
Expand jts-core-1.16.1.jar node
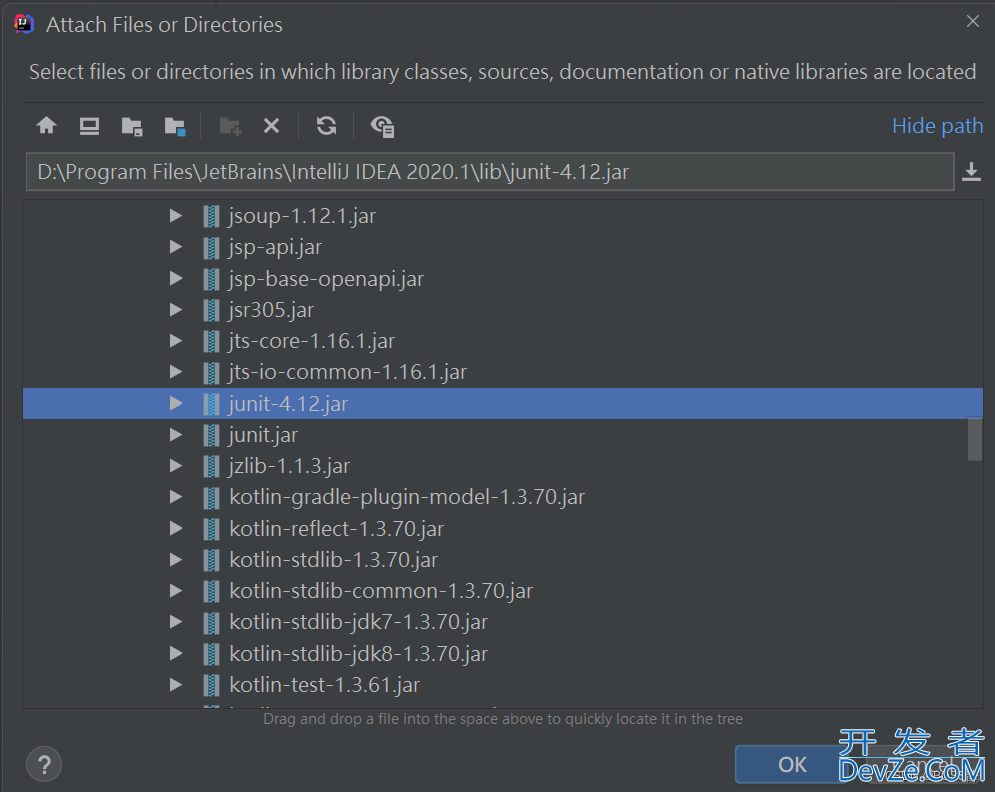pyautogui.click(x=176, y=341)
